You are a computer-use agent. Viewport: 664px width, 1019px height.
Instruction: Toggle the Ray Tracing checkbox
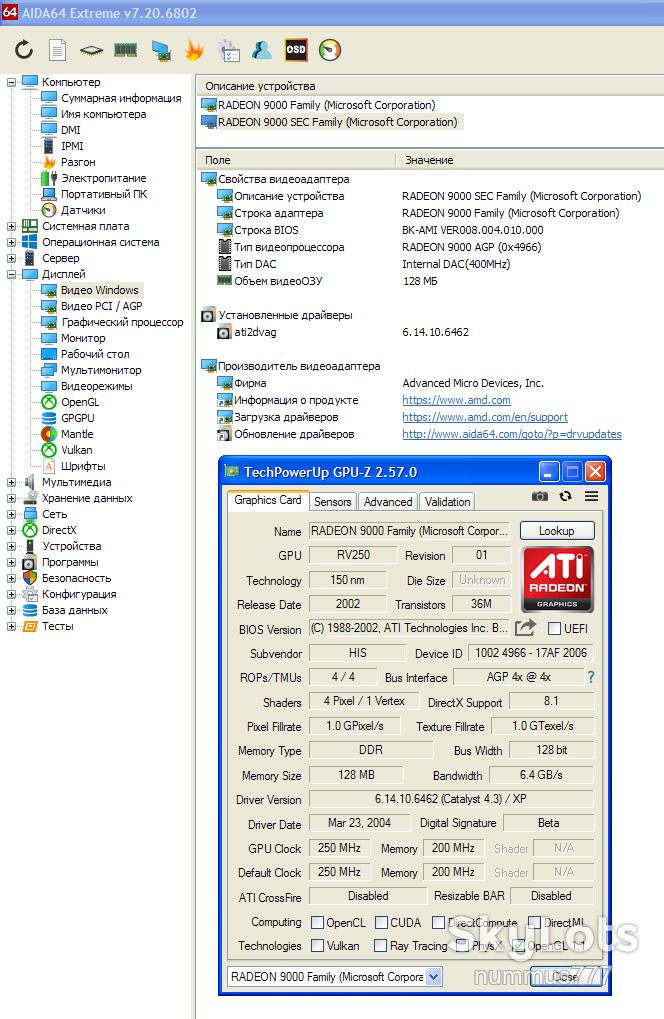click(x=381, y=946)
